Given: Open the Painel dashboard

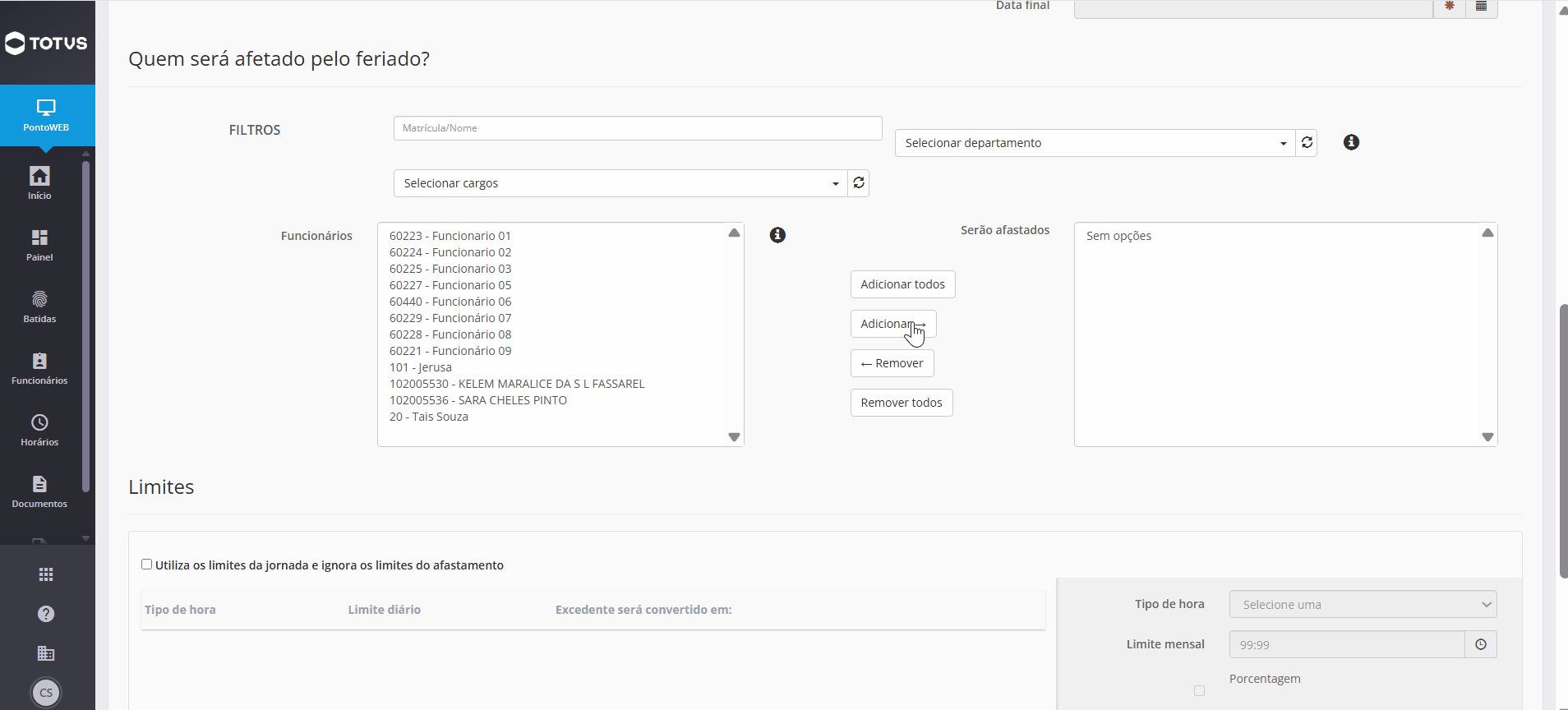Looking at the screenshot, I should (39, 245).
